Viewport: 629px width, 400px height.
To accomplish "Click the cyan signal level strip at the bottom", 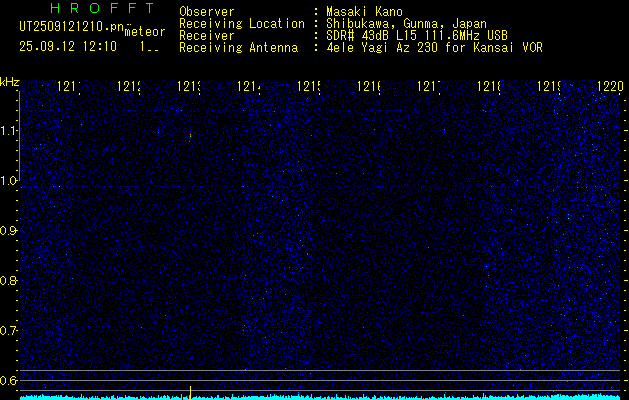I will tap(320, 397).
